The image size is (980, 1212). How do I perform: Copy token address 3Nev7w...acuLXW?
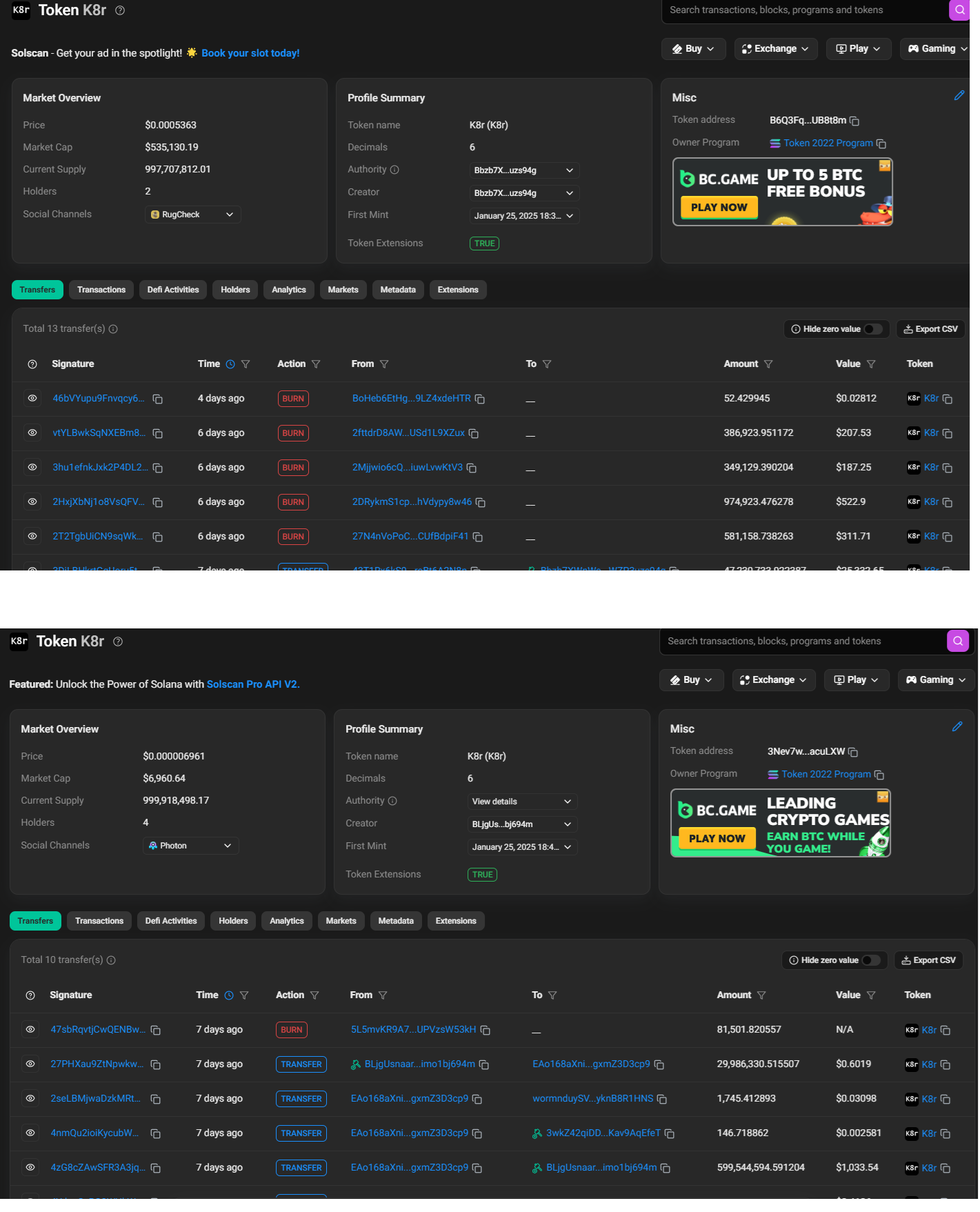[x=853, y=752]
